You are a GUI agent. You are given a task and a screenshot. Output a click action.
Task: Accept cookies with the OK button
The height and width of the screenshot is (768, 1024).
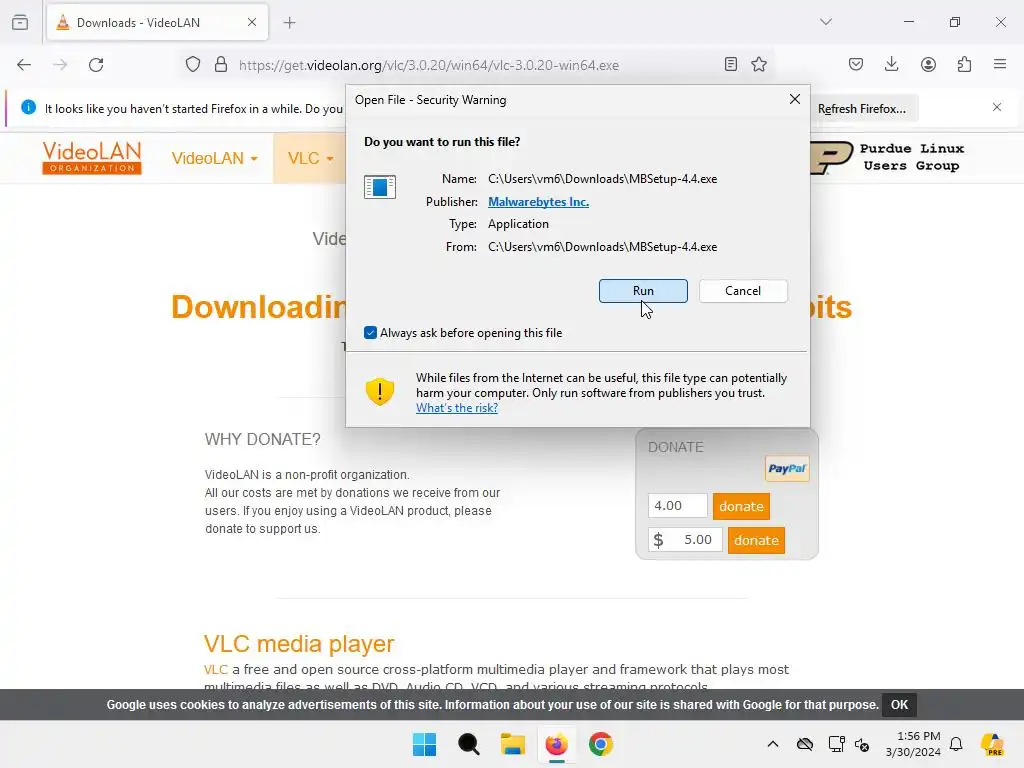[x=899, y=705]
